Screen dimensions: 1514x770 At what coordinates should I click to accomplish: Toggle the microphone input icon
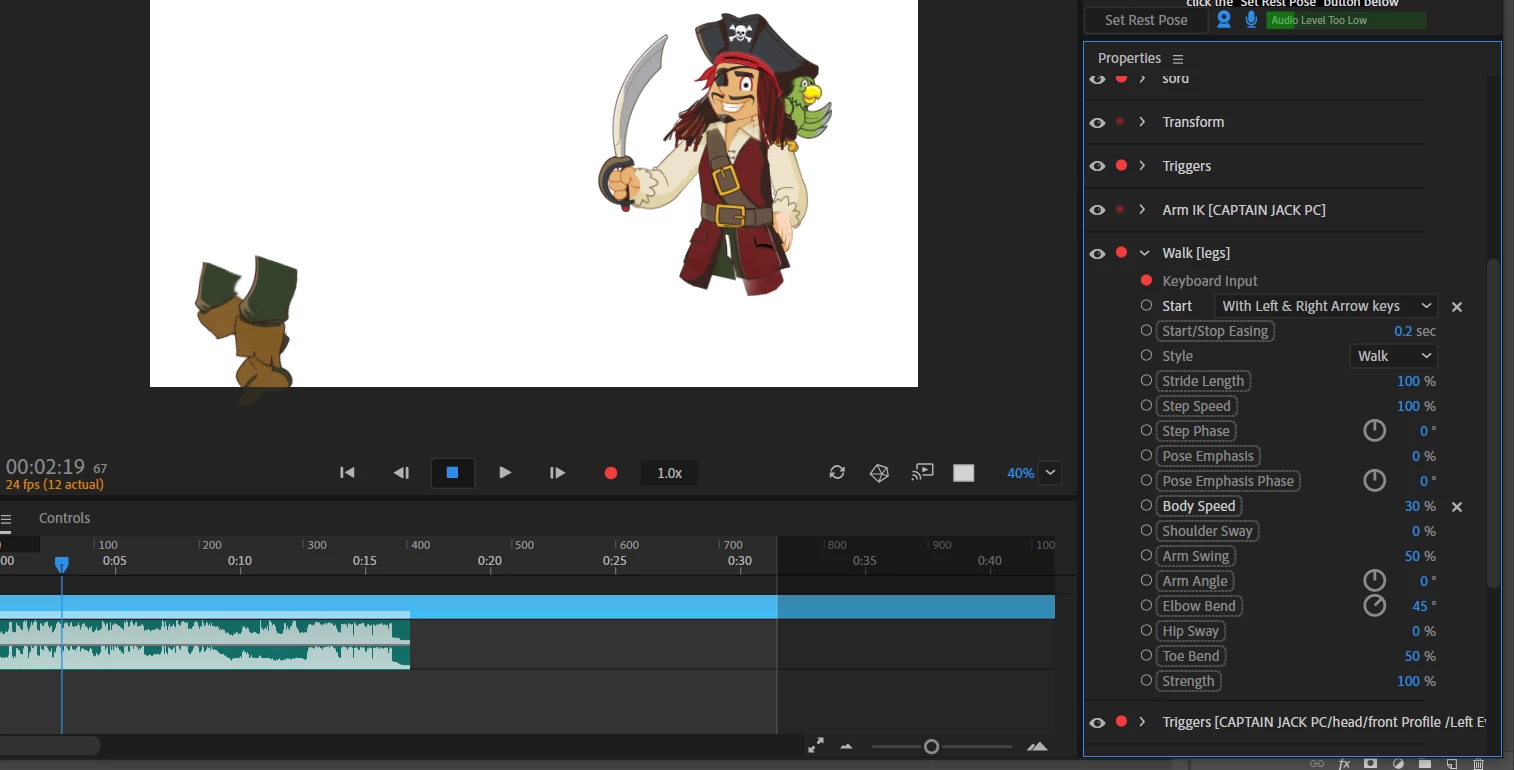point(1251,19)
